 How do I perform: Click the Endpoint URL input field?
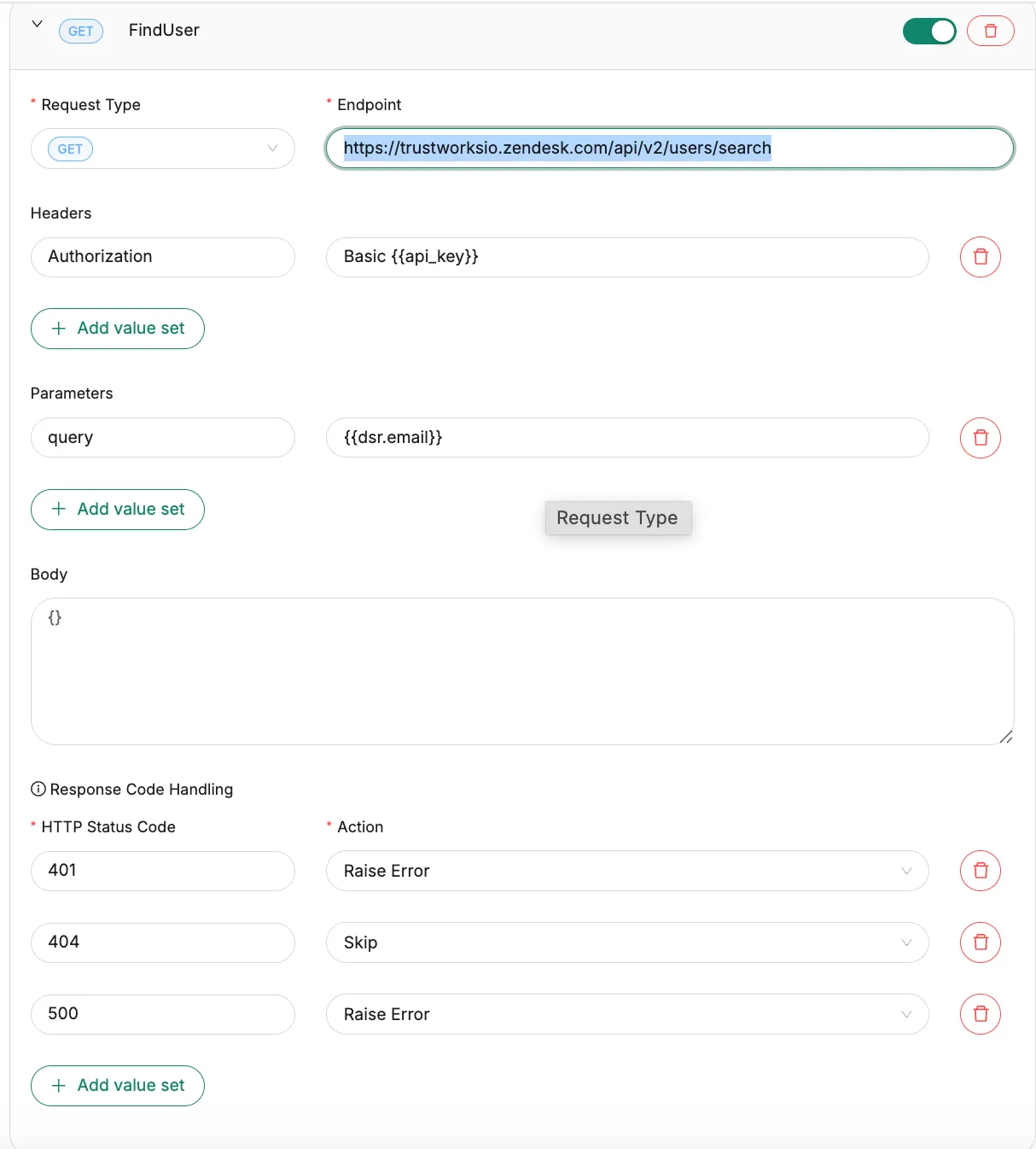pyautogui.click(x=670, y=149)
